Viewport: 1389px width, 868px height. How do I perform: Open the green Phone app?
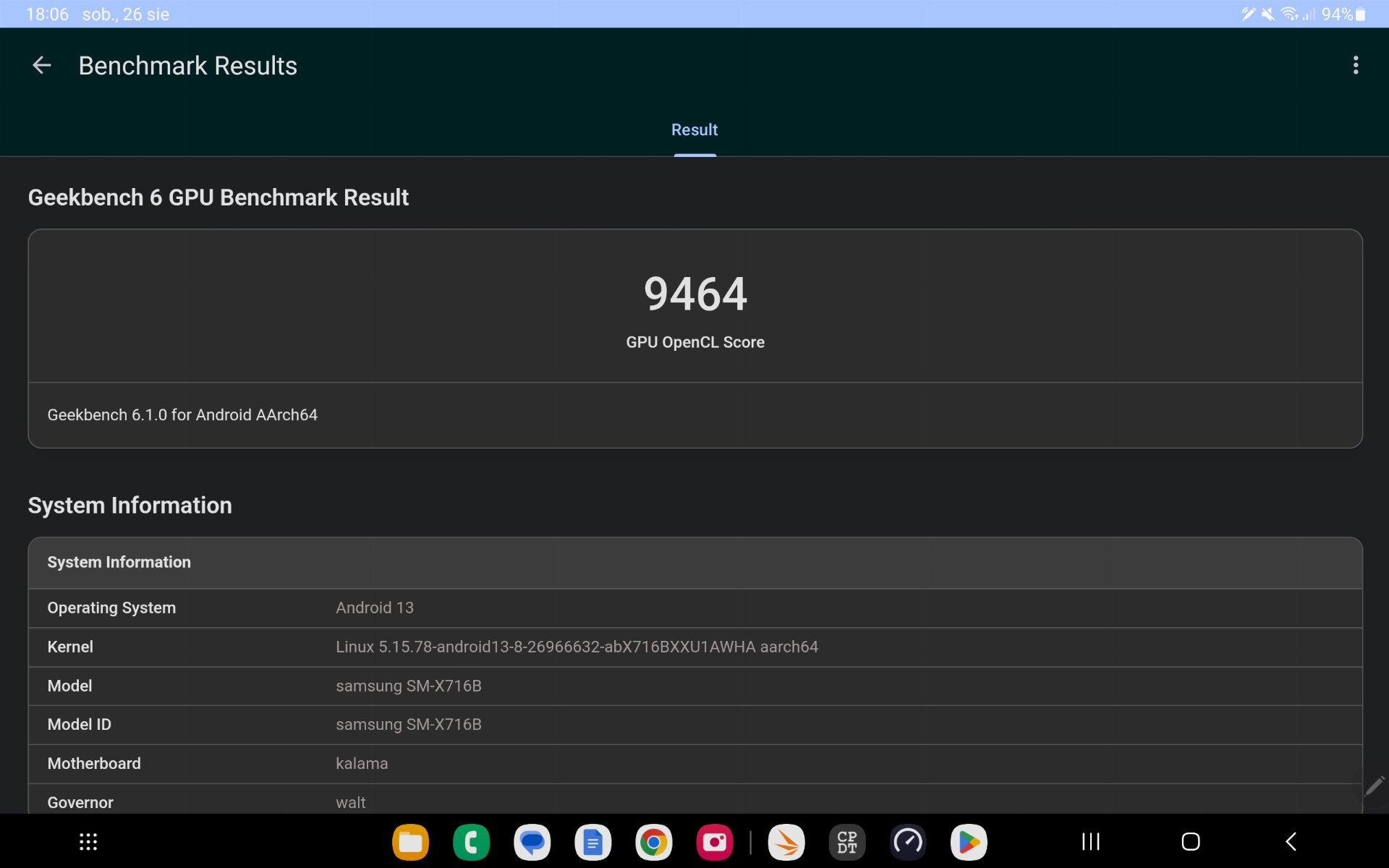tap(471, 842)
